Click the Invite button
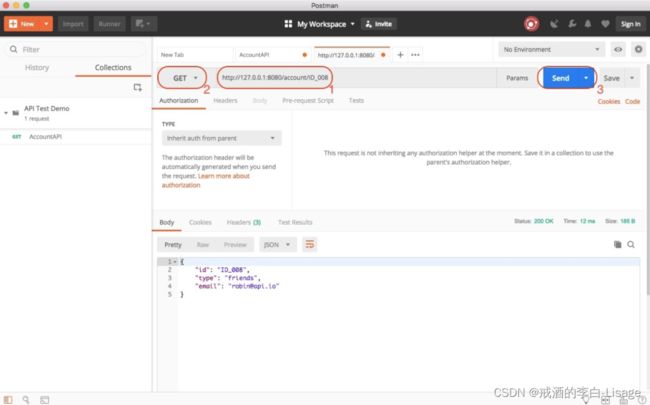650x405 pixels. coord(379,24)
